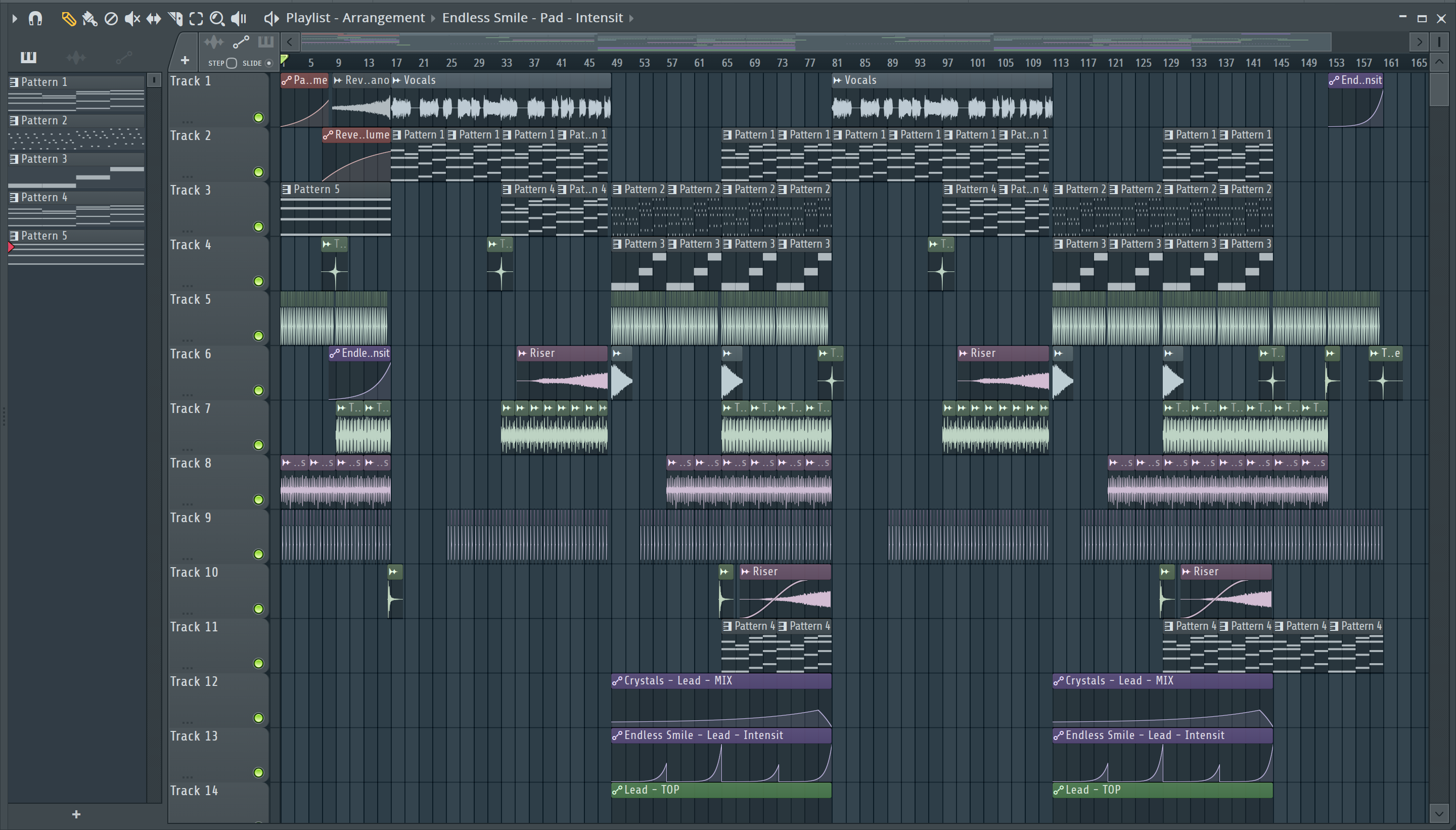
Task: Select the Reve..lume automation clip on Track 2
Action: tap(356, 155)
